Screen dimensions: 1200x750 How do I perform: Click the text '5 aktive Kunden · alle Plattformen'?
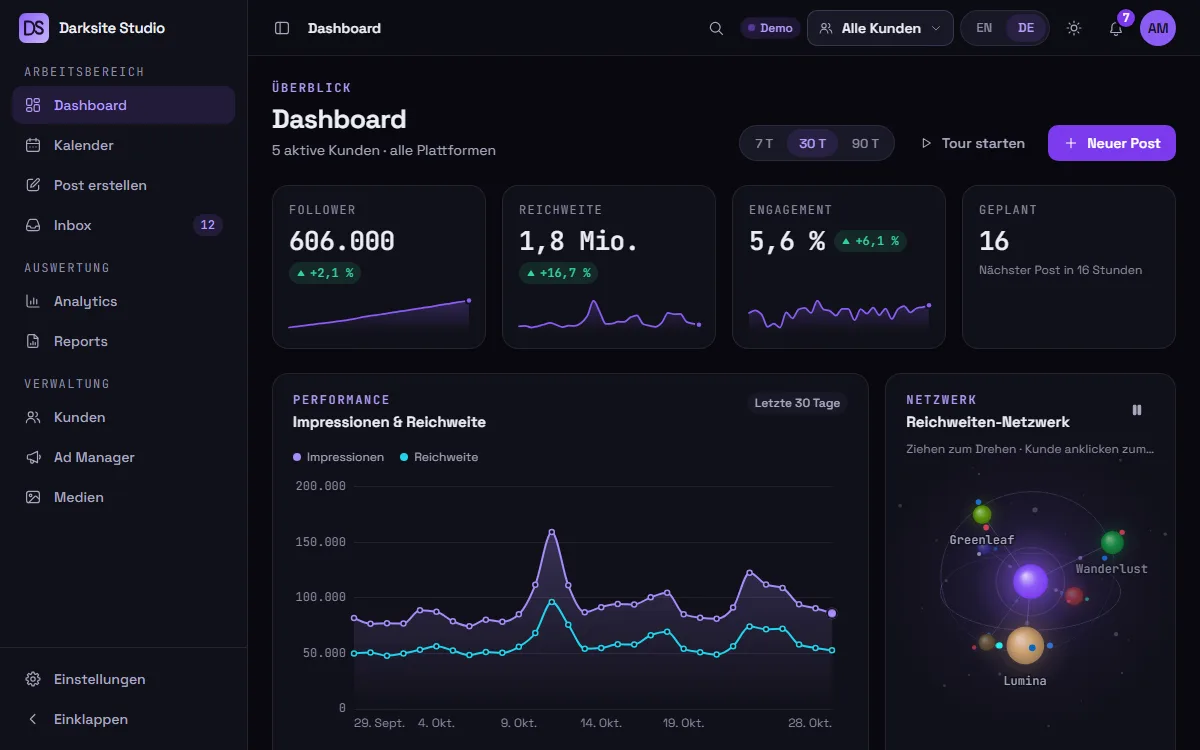[384, 150]
